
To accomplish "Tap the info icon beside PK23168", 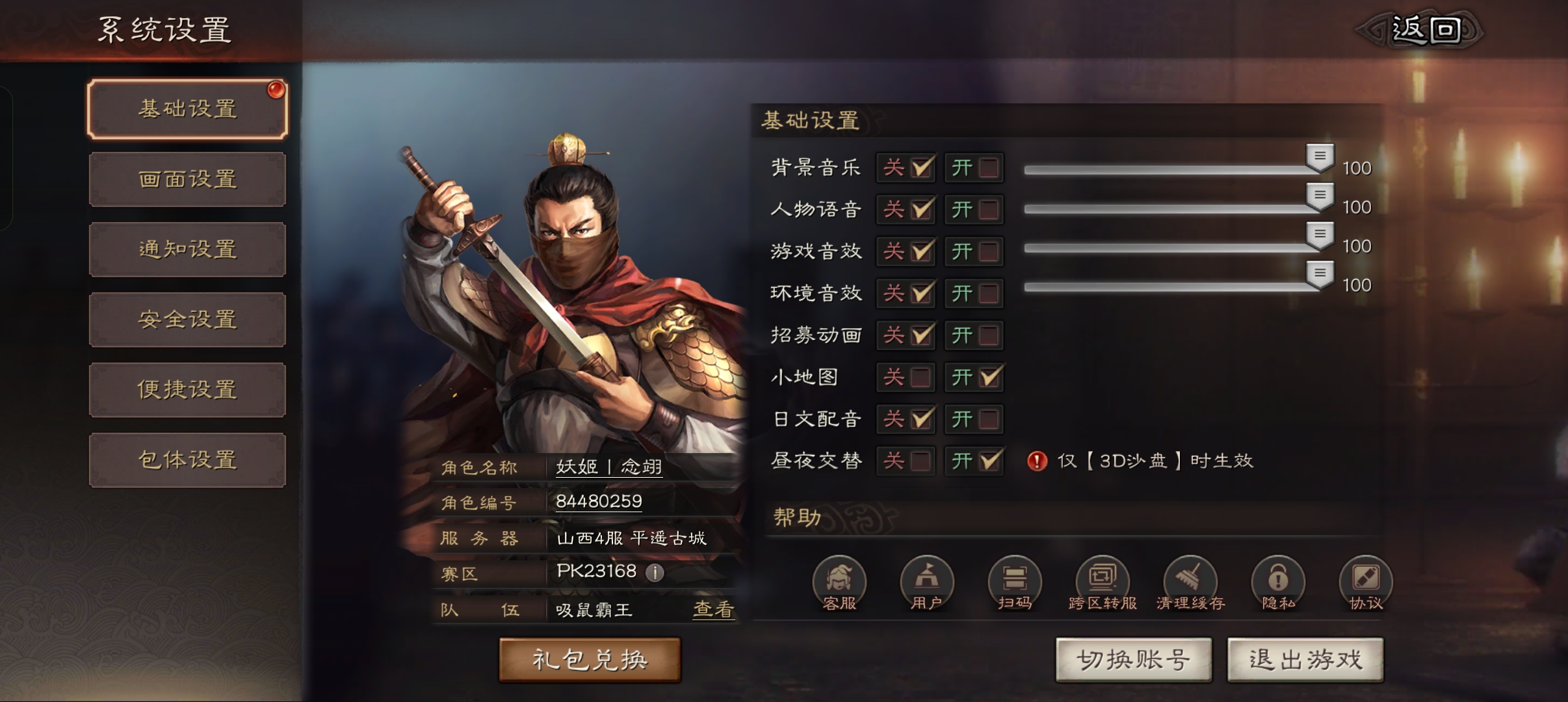I will [655, 573].
